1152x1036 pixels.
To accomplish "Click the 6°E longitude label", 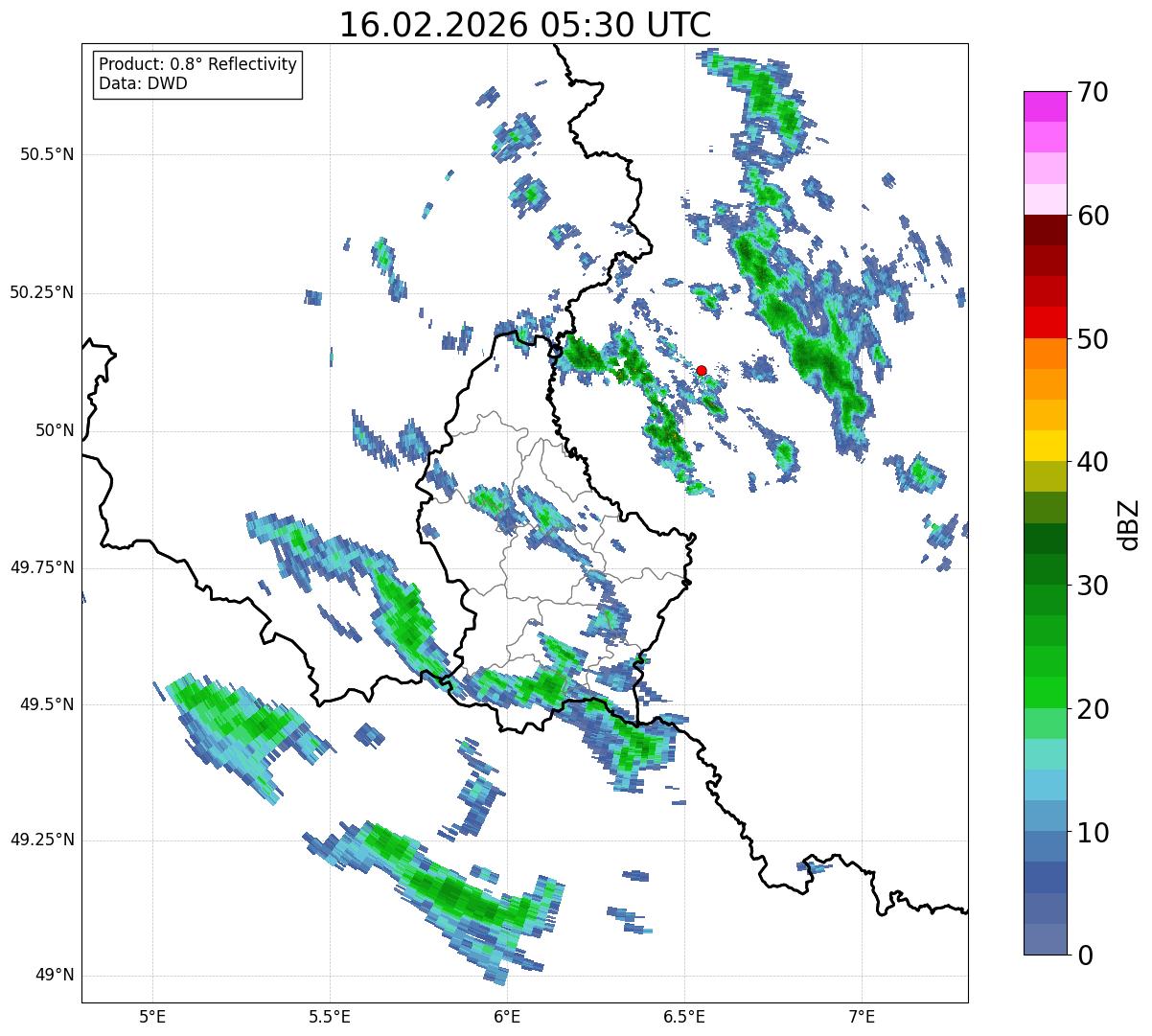I will pos(507,1017).
